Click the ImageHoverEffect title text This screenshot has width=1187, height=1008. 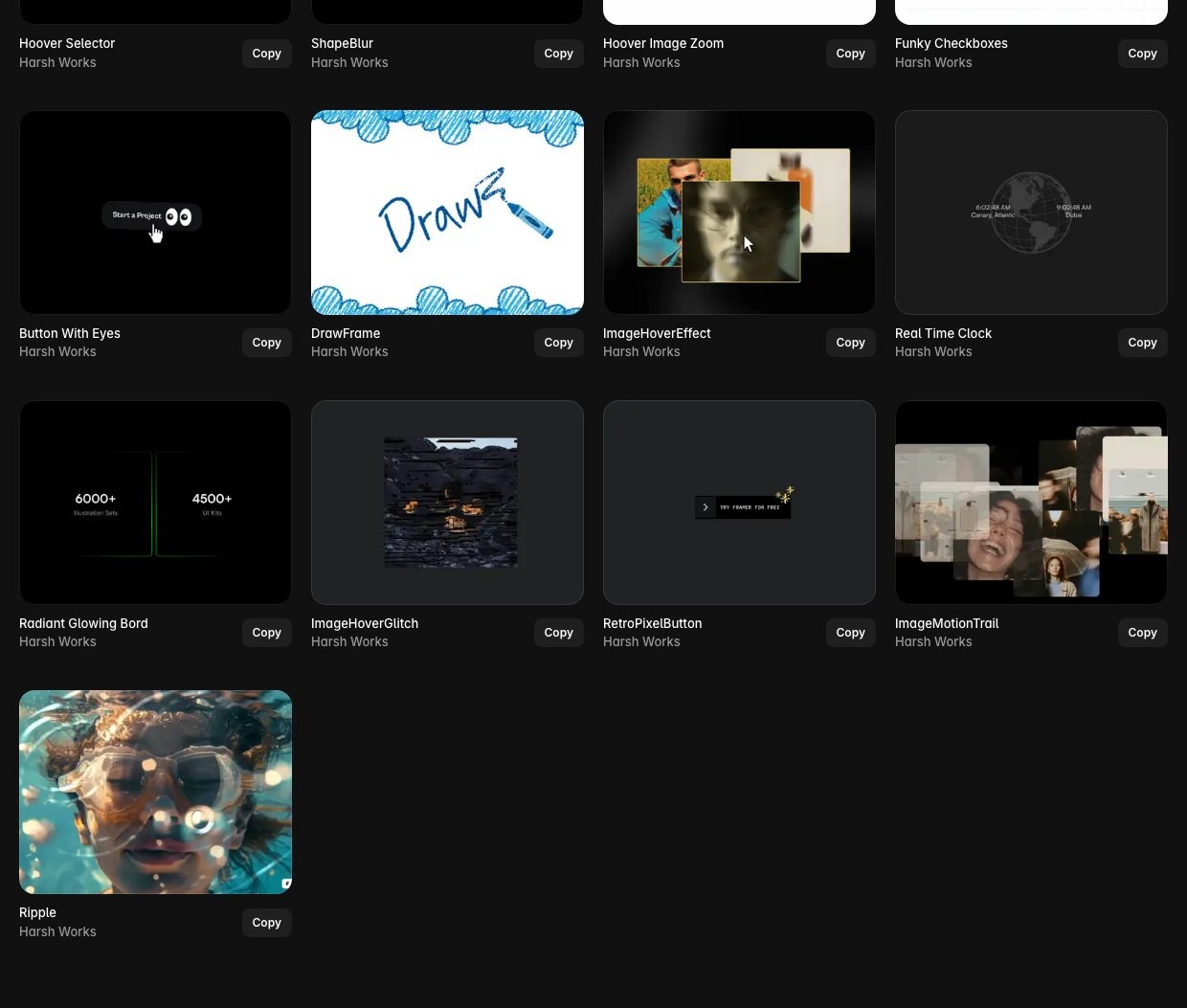click(x=657, y=333)
